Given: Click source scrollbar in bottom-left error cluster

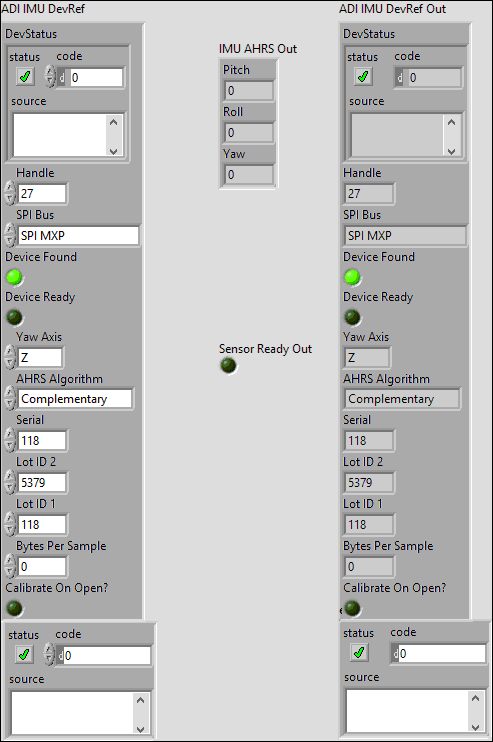Looking at the screenshot, I should pyautogui.click(x=141, y=713).
